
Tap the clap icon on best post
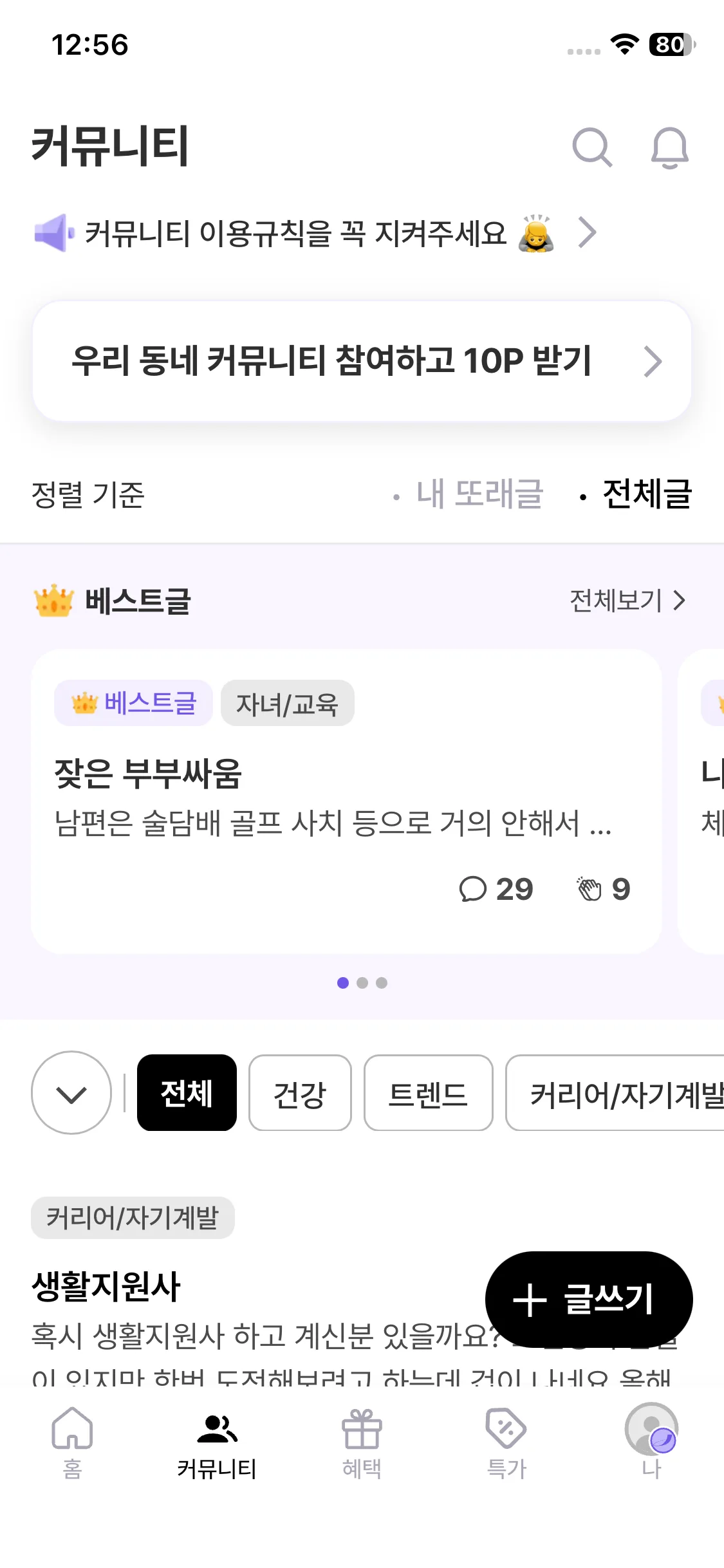tap(589, 890)
